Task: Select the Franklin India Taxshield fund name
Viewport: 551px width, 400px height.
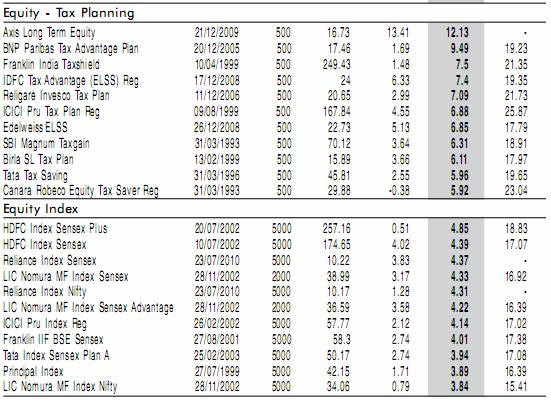Action: pyautogui.click(x=51, y=65)
